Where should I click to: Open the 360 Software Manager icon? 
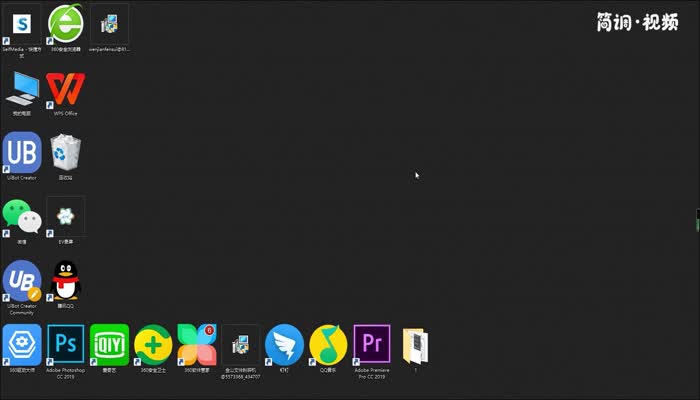[197, 344]
